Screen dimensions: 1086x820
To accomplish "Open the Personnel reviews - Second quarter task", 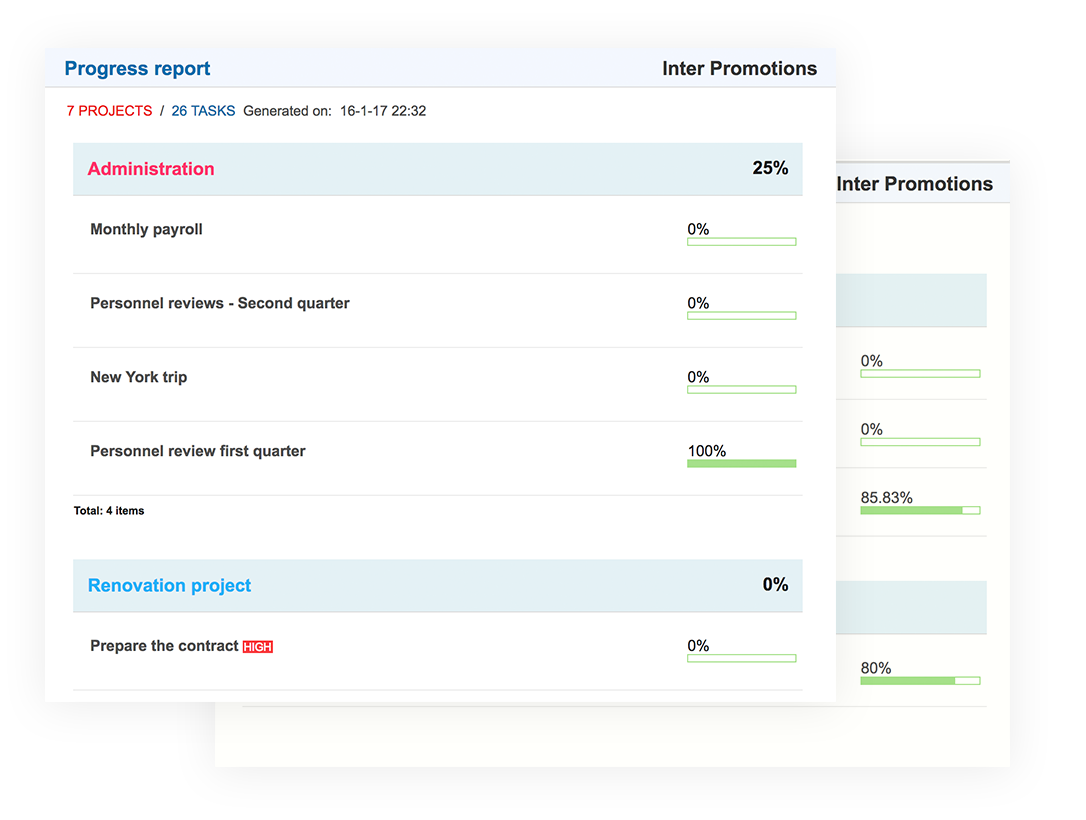I will (219, 303).
